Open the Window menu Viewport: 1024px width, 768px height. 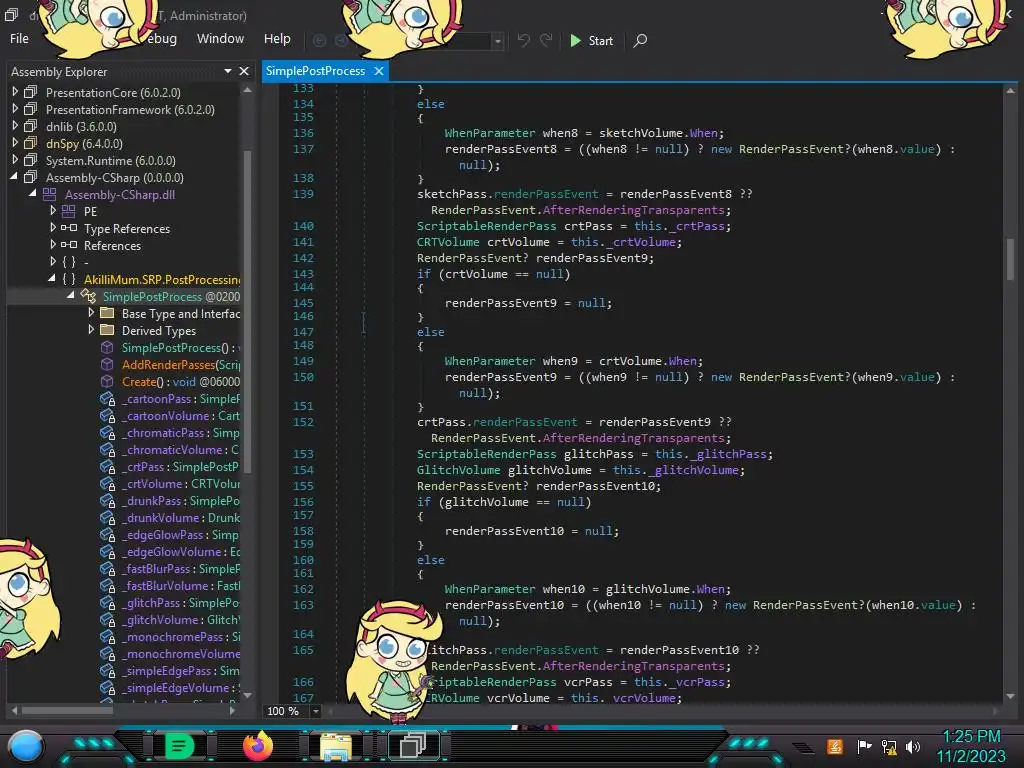(220, 39)
